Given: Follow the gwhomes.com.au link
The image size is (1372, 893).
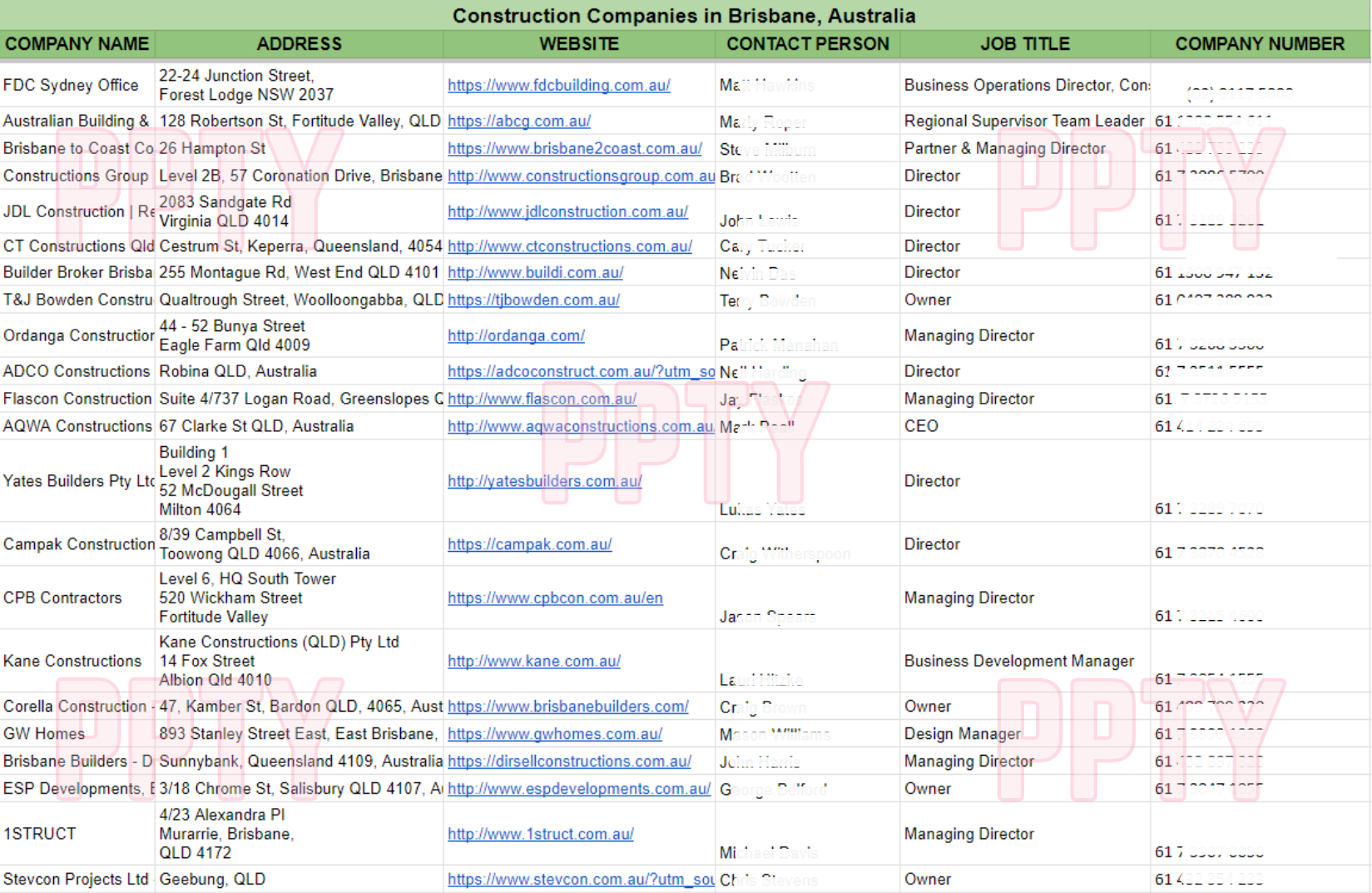Looking at the screenshot, I should click(x=555, y=734).
